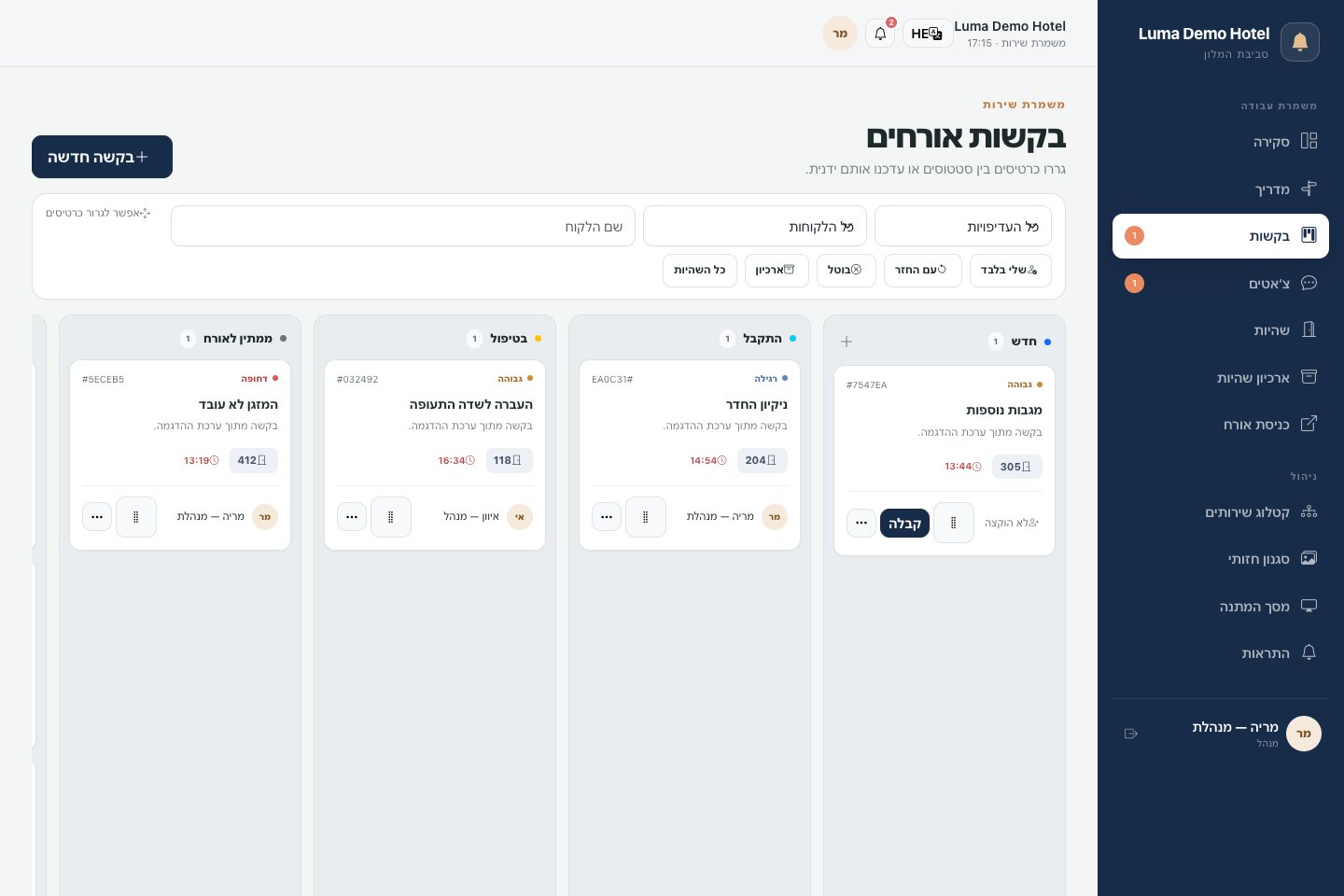Open the המזגן לא עובד card title
1344x896 pixels.
point(238,405)
